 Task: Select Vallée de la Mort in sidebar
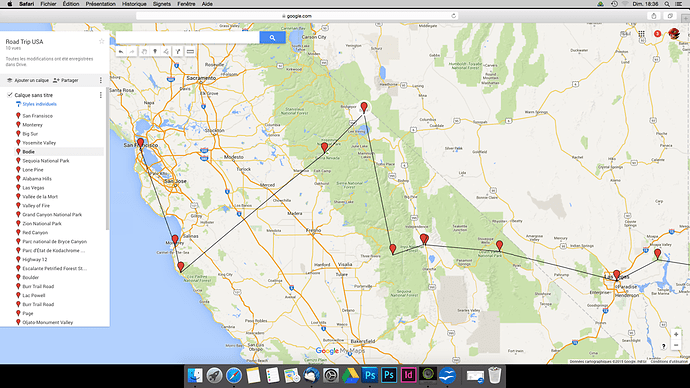tap(40, 197)
